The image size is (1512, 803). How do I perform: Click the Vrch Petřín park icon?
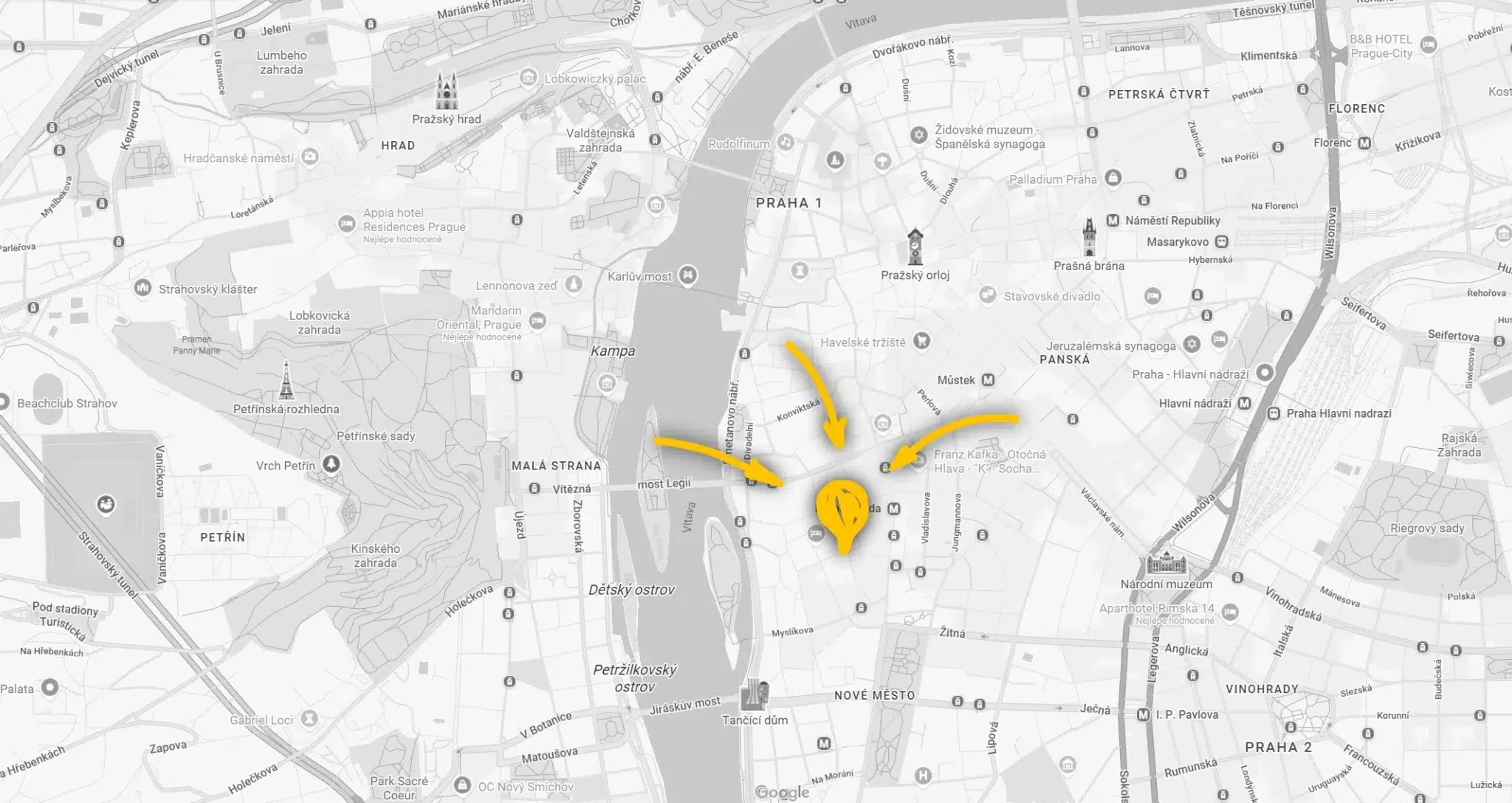(331, 464)
